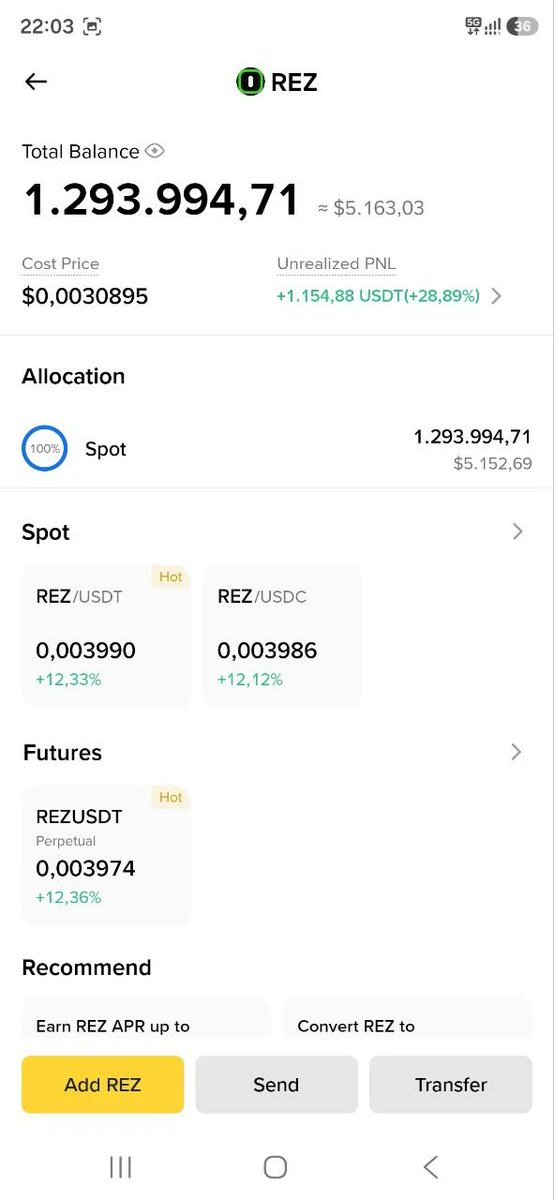Select the 100% Spot allocation ring
Viewport: 554px width, 1200px height.
click(45, 449)
